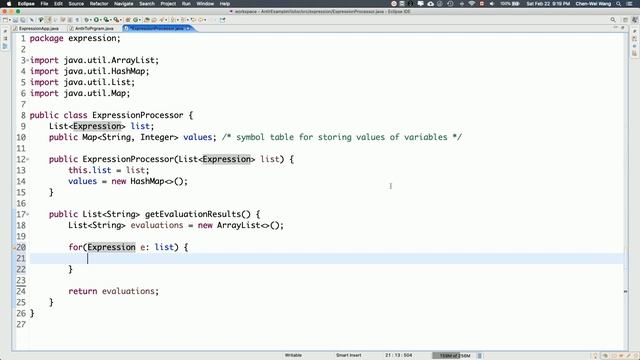The image size is (640, 360).
Task: Open the Refactor menu
Action: (99, 4)
